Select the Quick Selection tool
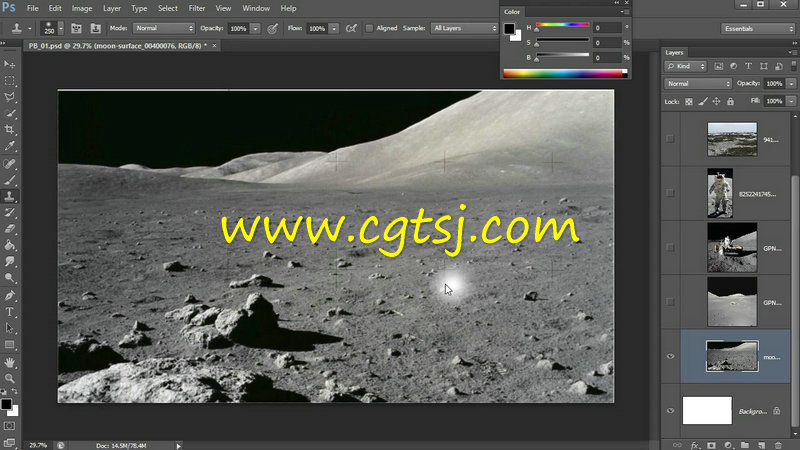This screenshot has width=800, height=450. point(9,113)
